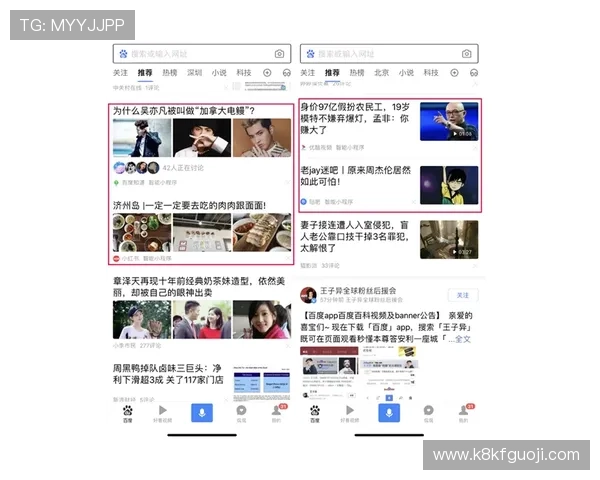Select 推荐 tab on left phone
The image size is (600, 480).
click(x=145, y=73)
